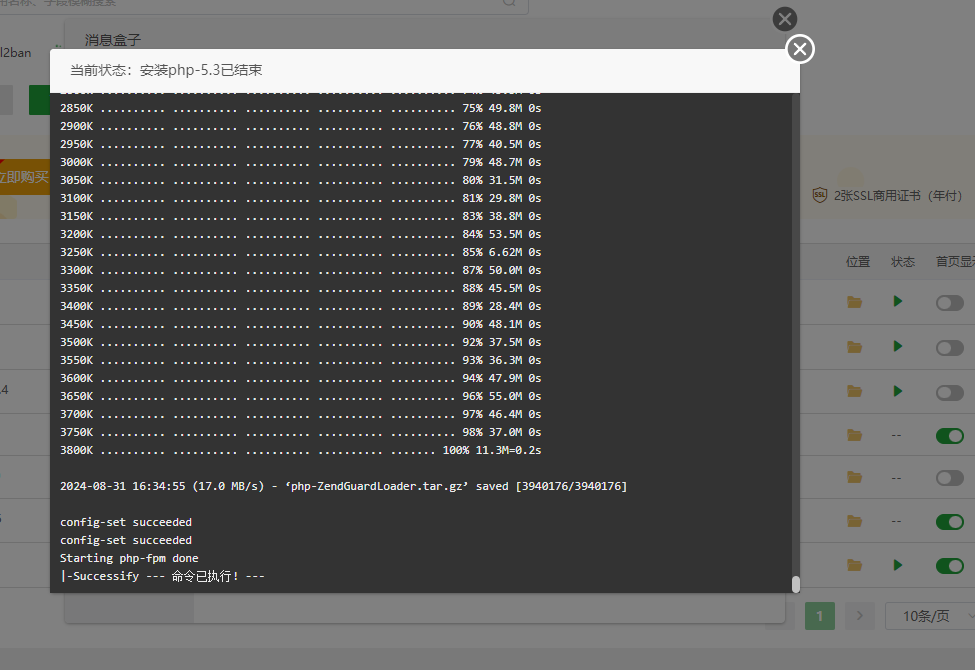Screen dimensions: 975x670
Task: Click the 2850K 75% download log line
Action: pyautogui.click(x=300, y=108)
